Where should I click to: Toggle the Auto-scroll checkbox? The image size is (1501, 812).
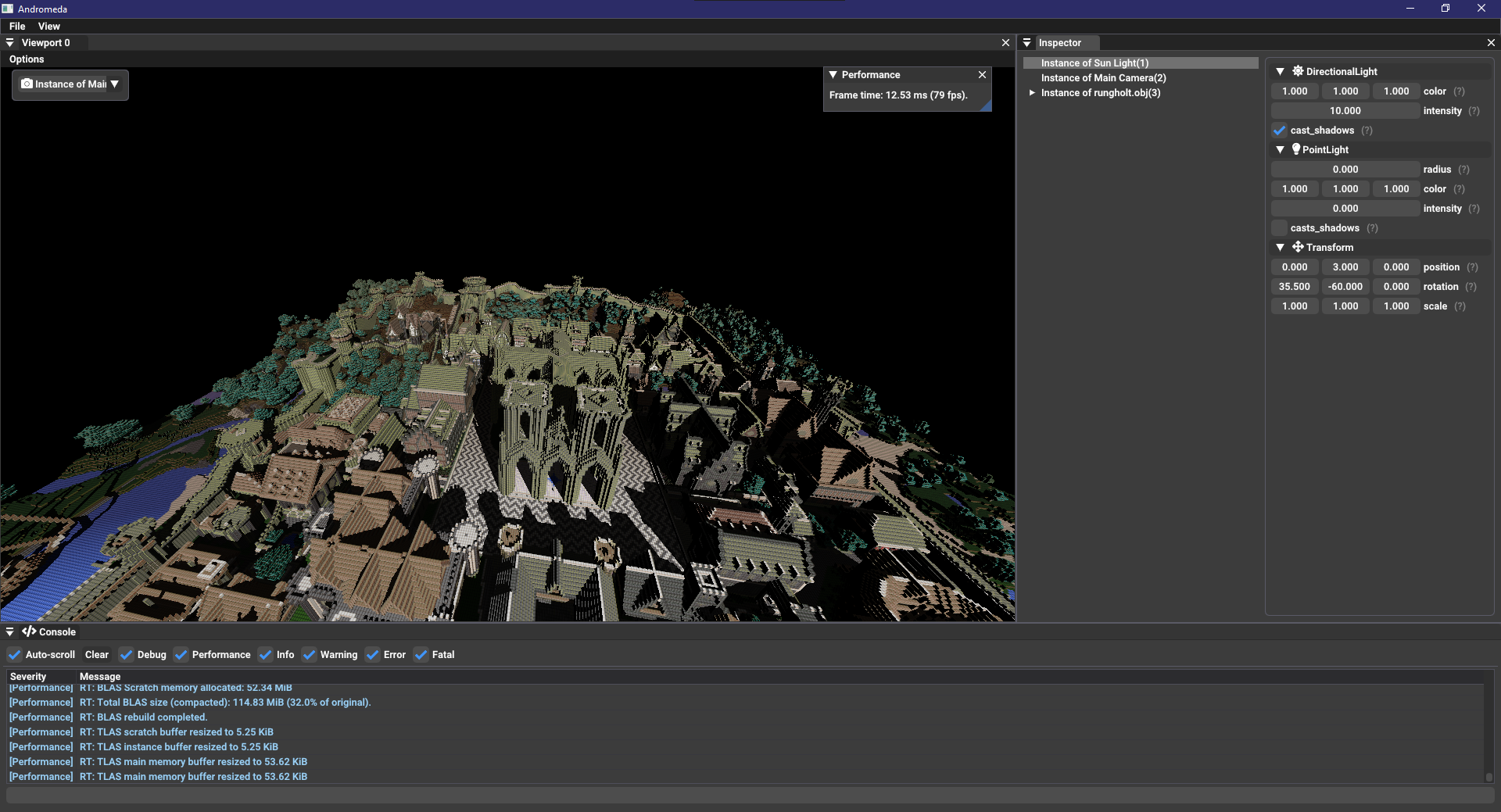[x=15, y=655]
